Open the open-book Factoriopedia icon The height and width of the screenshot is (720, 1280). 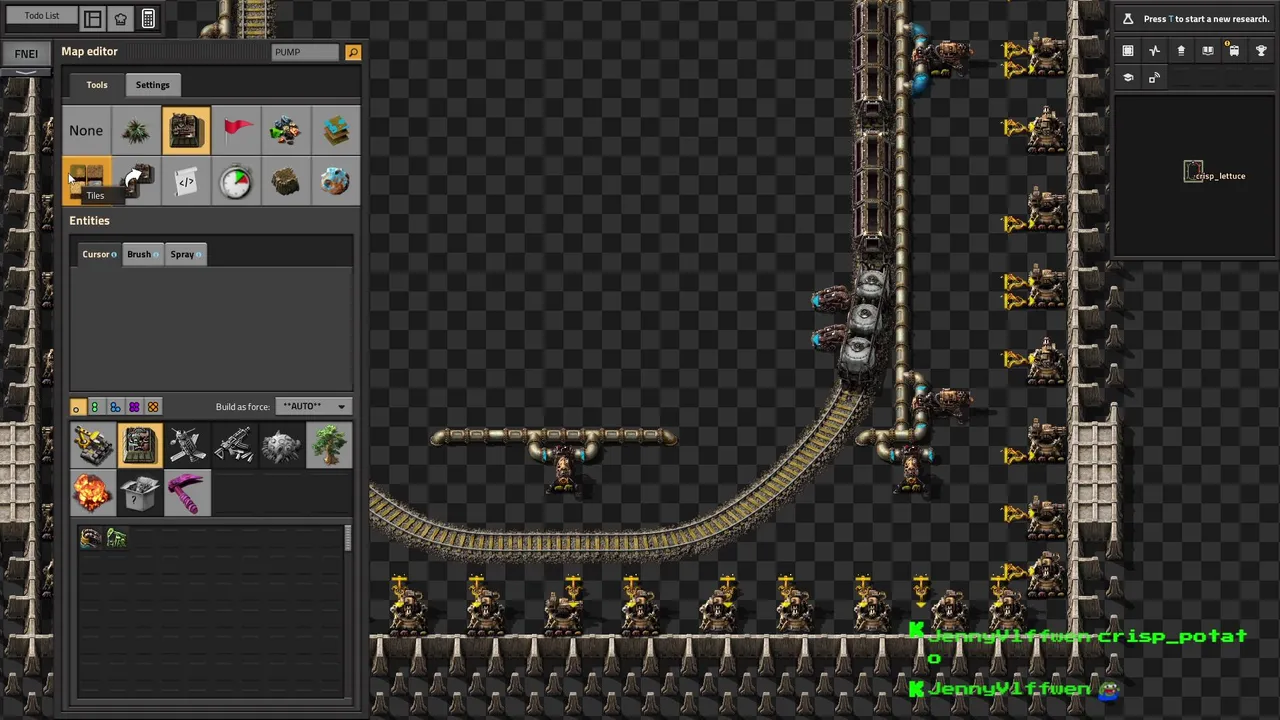click(x=1208, y=51)
